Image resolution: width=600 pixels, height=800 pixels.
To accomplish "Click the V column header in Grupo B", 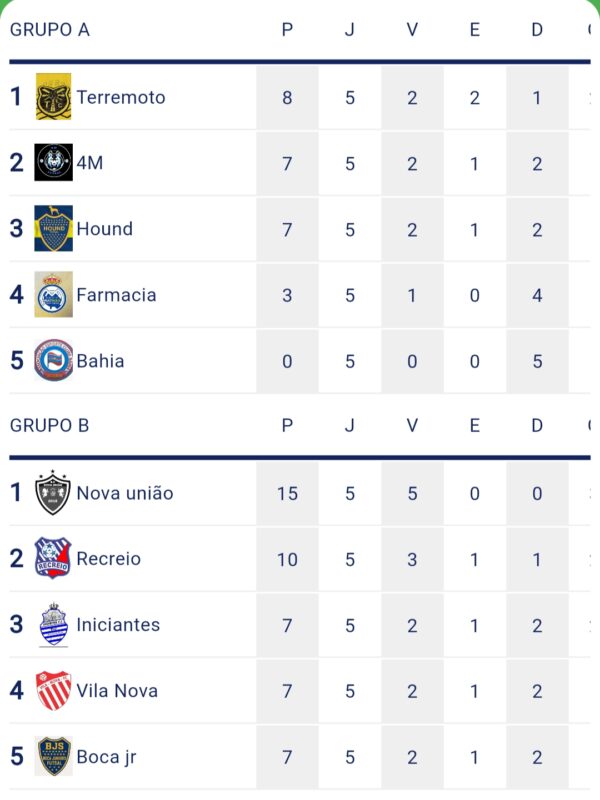I will tap(412, 425).
